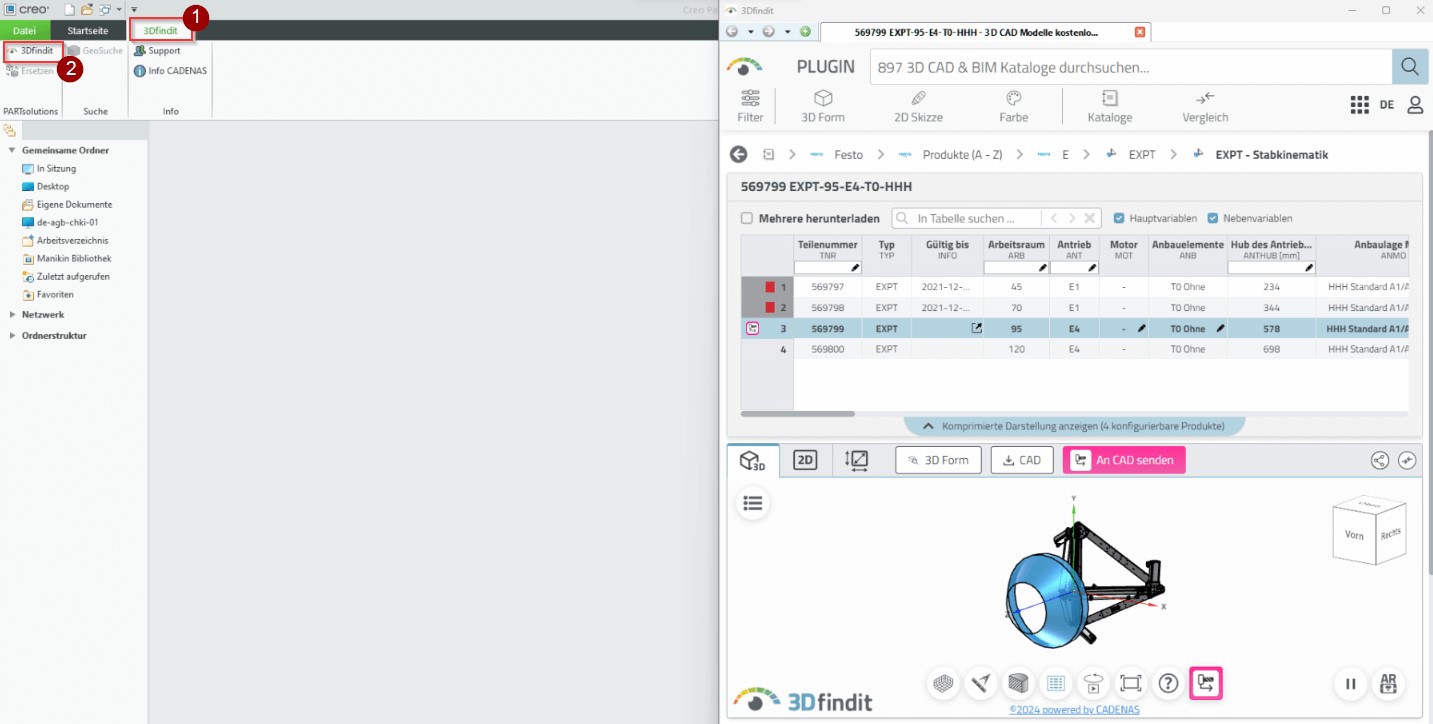This screenshot has width=1433, height=724.
Task: Expand the Creo quick access customize arrow
Action: [x=134, y=9]
